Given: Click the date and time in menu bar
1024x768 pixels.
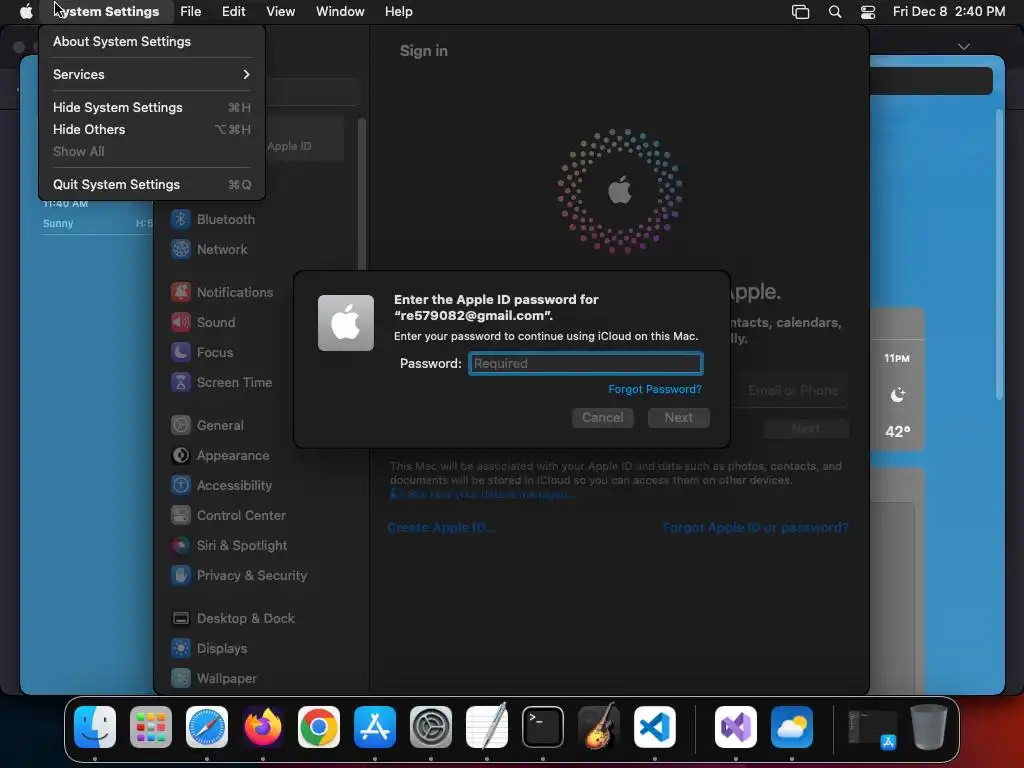Looking at the screenshot, I should click(949, 11).
